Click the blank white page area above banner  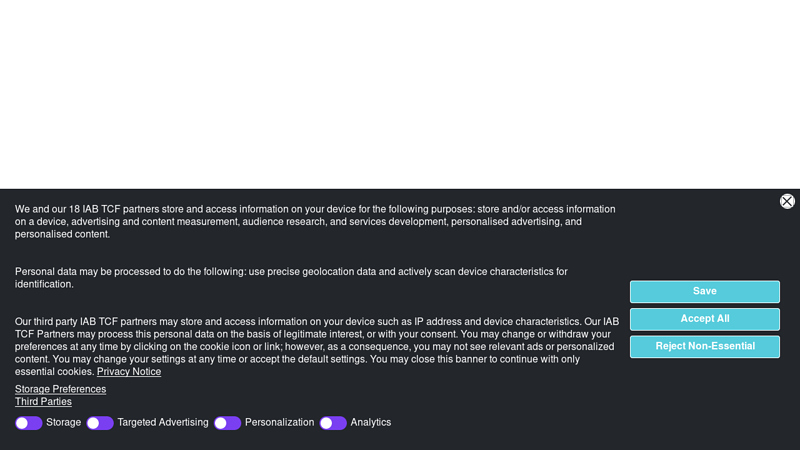coord(400,94)
